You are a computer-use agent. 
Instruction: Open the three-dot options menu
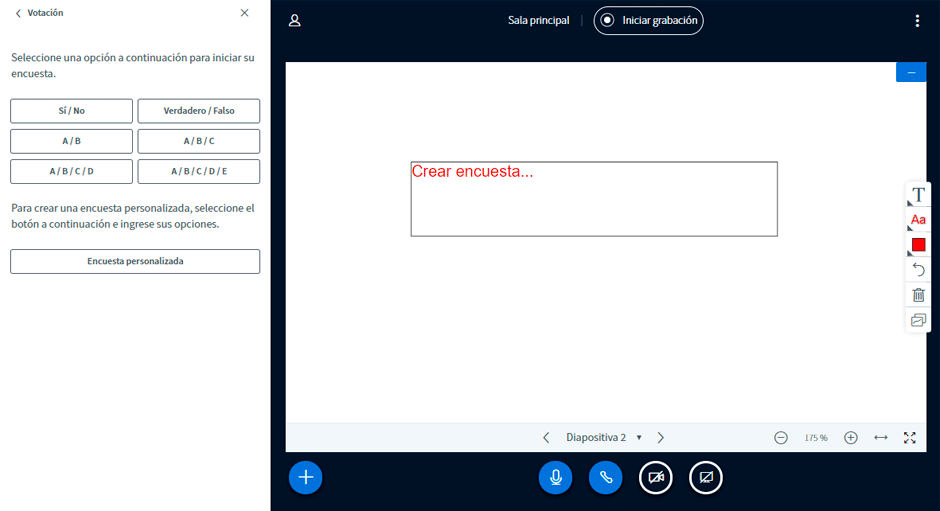coord(917,21)
